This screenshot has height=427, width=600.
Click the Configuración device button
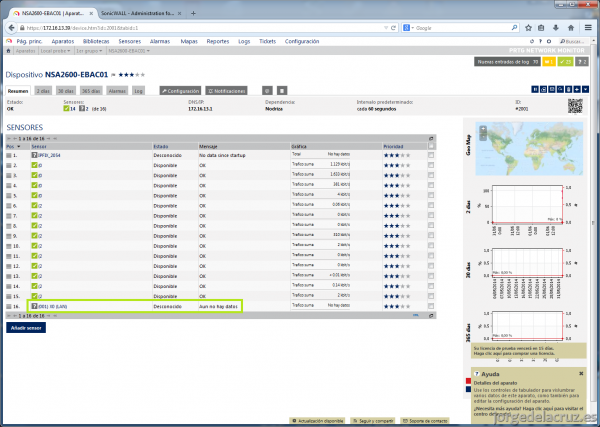coord(180,91)
